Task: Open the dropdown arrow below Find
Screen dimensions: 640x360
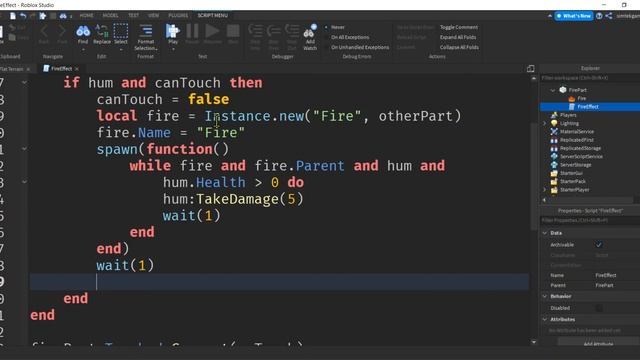Action: pos(83,50)
